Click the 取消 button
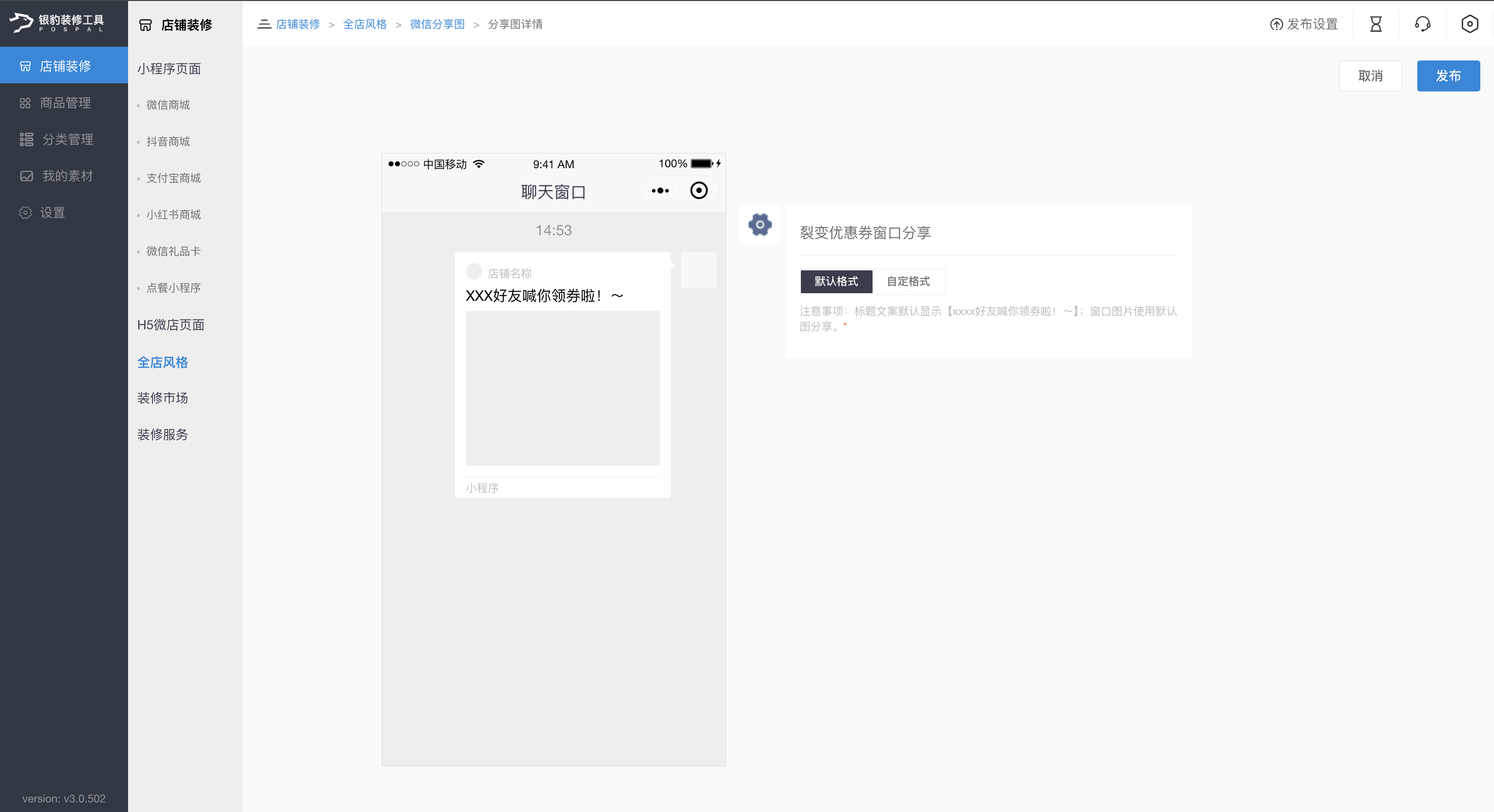 [x=1371, y=76]
